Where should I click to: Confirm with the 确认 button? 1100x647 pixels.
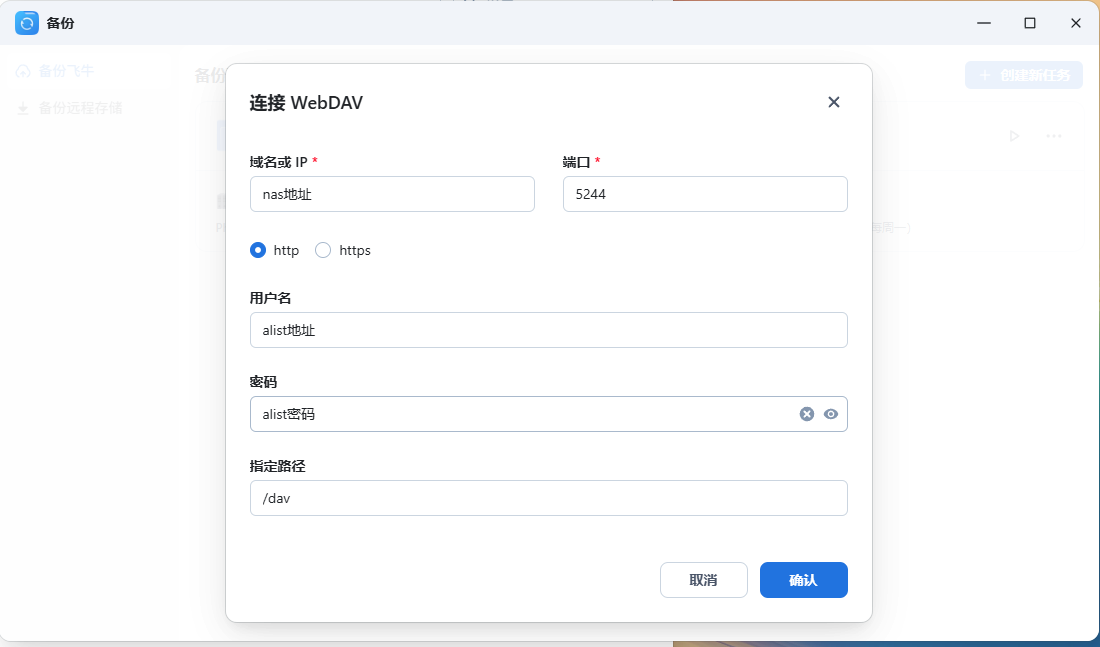tap(803, 580)
